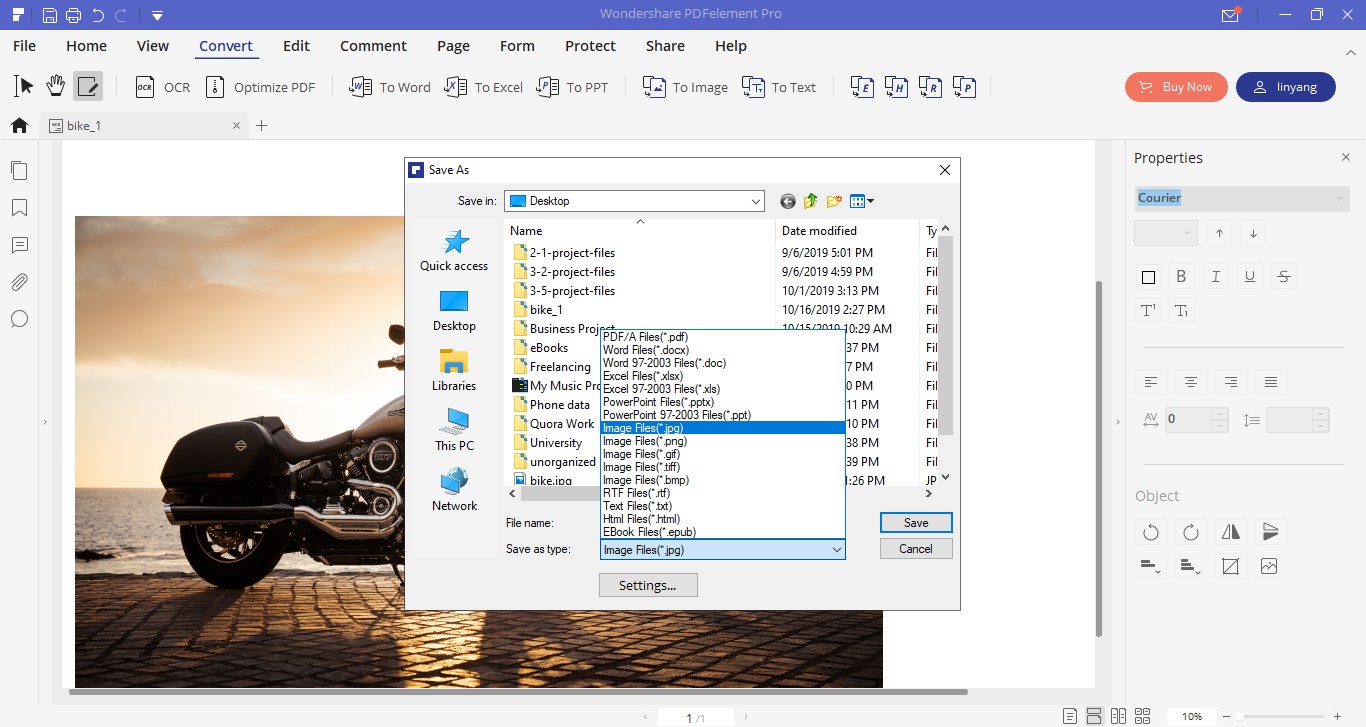The height and width of the screenshot is (727, 1366).
Task: Toggle subscript text
Action: pyautogui.click(x=1181, y=311)
